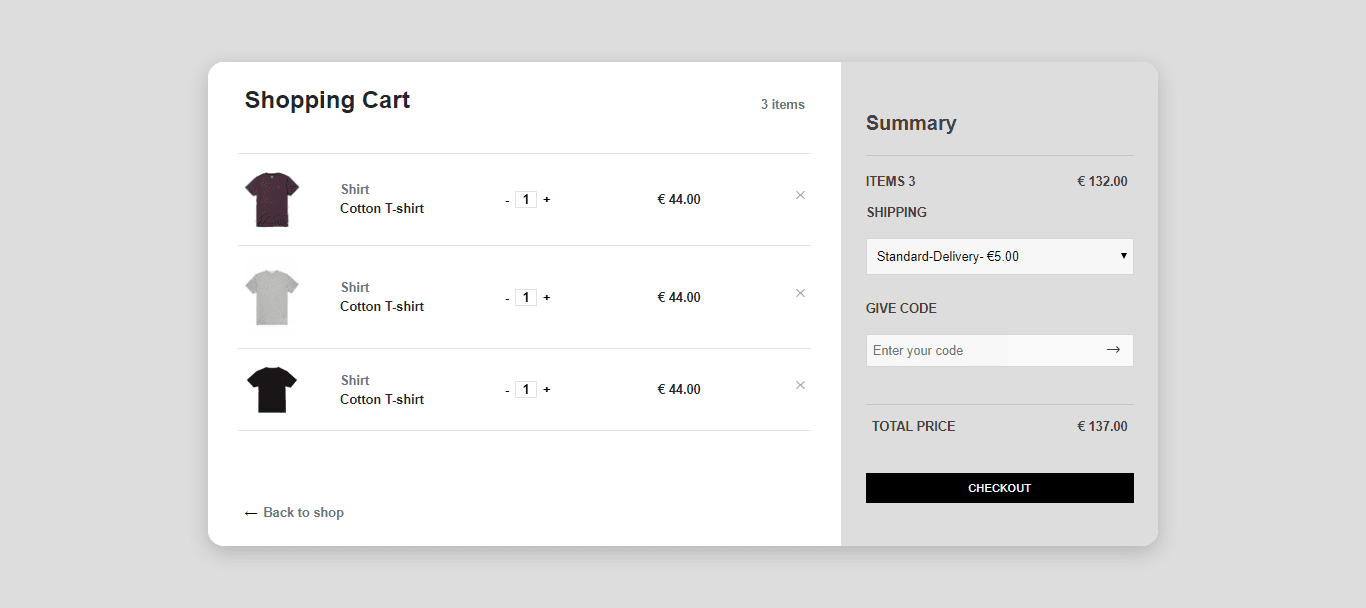View the grey shirt thumbnail
Image resolution: width=1366 pixels, height=608 pixels.
[271, 295]
